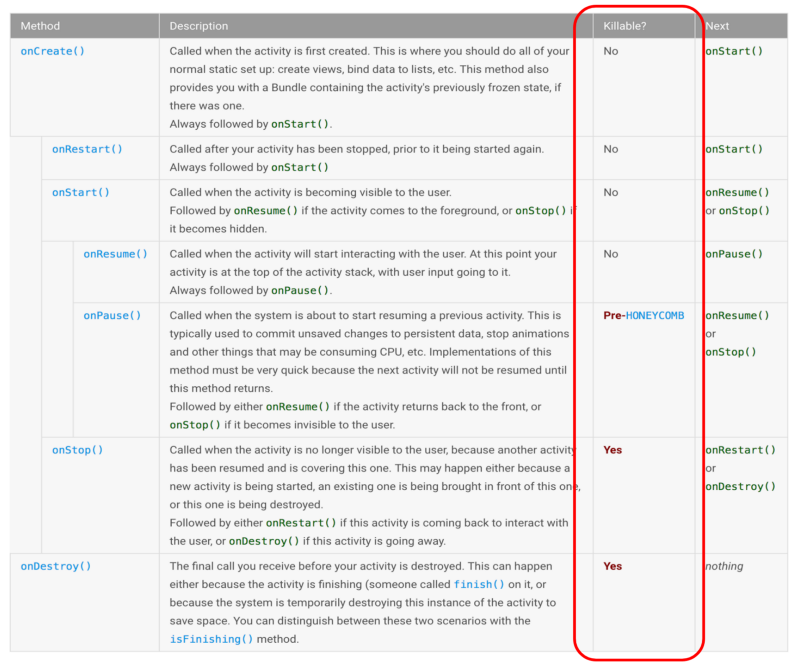
Task: Click onStop() in onStart's Next column
Action: (744, 211)
